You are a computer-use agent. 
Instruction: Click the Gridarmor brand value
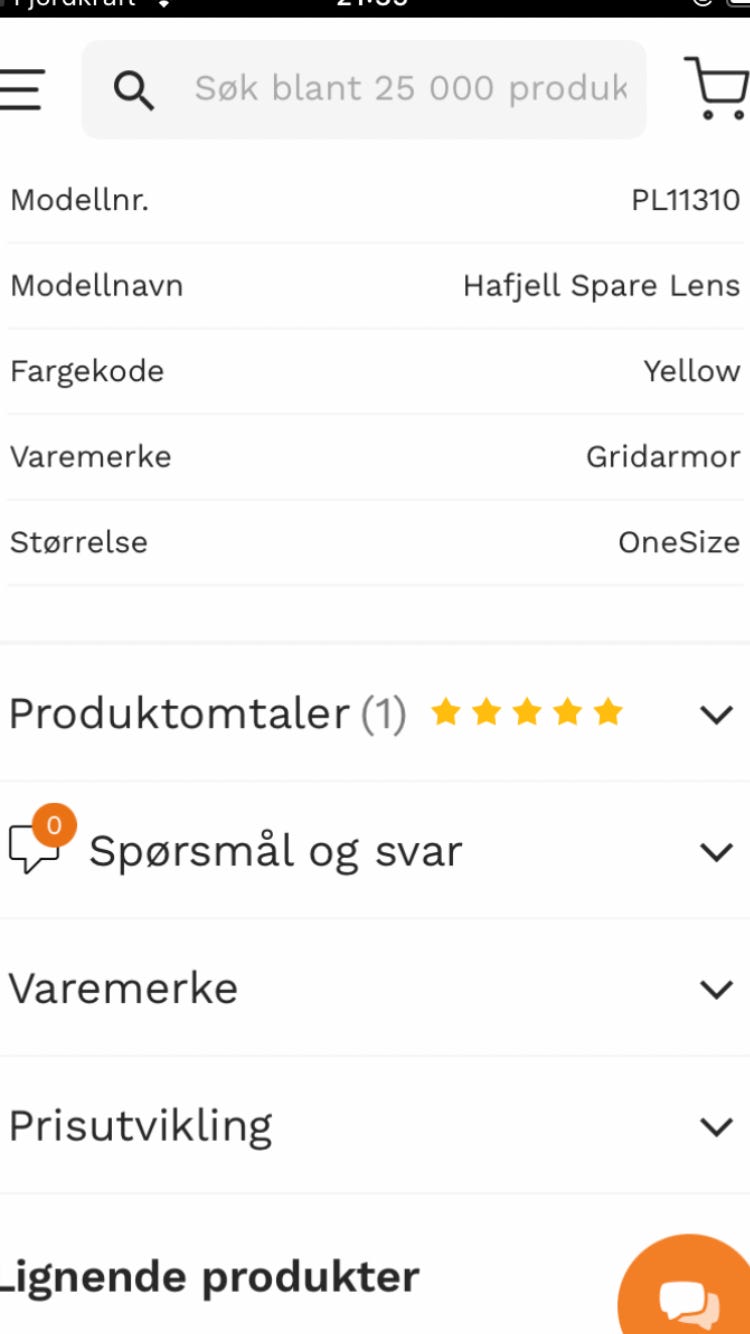pos(663,457)
